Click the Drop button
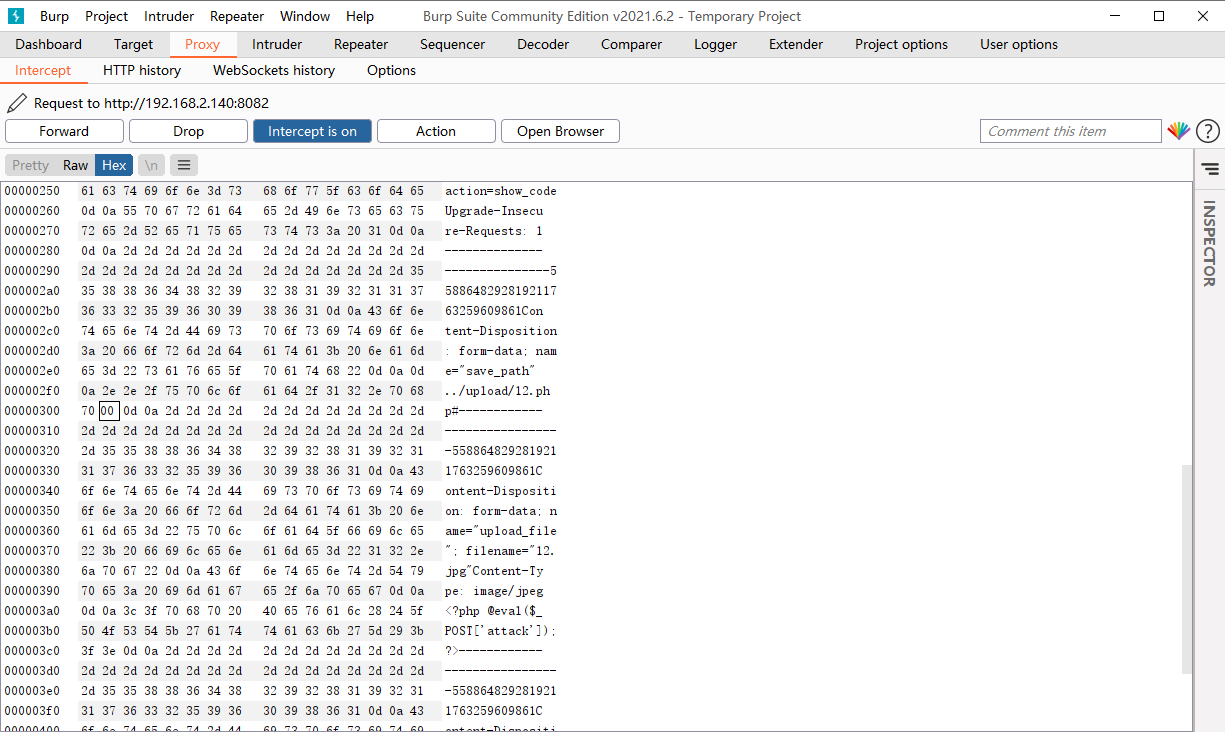The height and width of the screenshot is (732, 1225). [188, 131]
